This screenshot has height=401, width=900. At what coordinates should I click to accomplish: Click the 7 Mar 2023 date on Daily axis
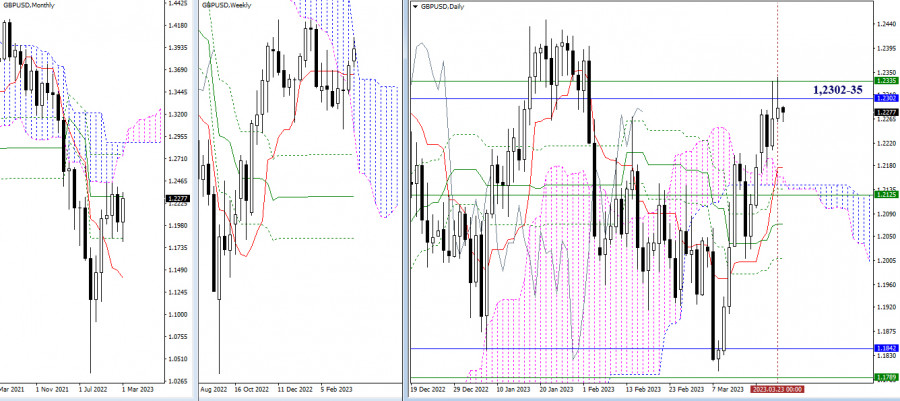729,389
